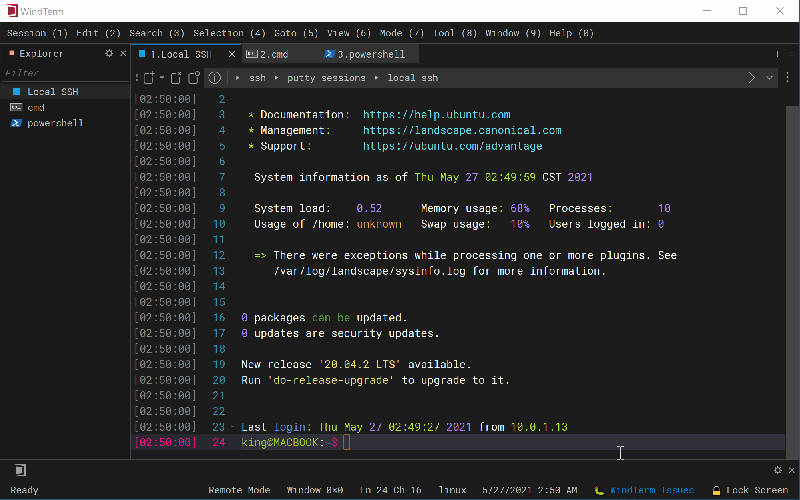The width and height of the screenshot is (800, 500).
Task: Collapse the fold marker on line 23
Action: (233, 427)
